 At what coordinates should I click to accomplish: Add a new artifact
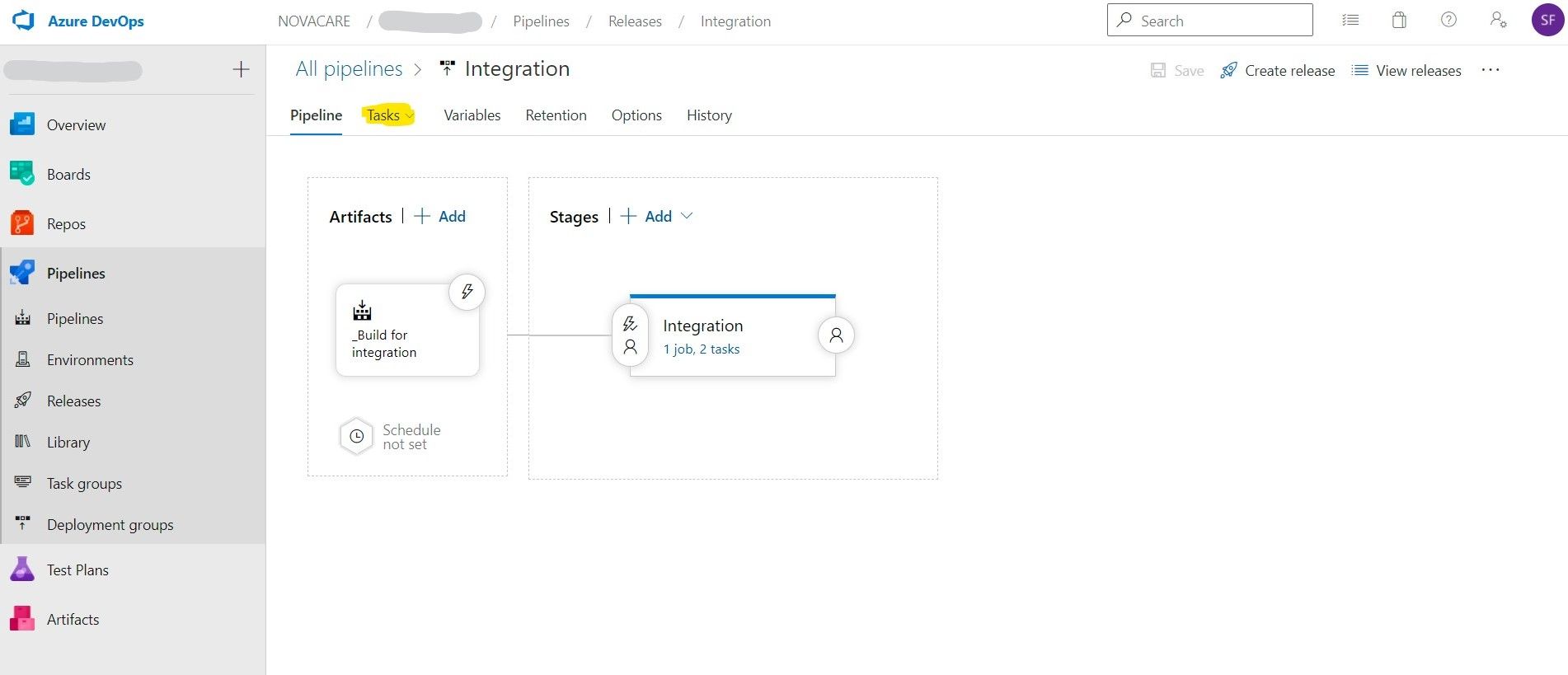click(x=440, y=216)
